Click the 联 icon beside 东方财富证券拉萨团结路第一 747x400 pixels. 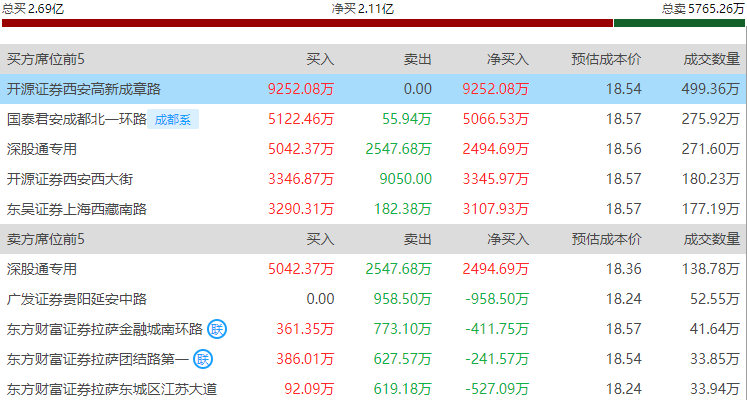click(x=203, y=359)
